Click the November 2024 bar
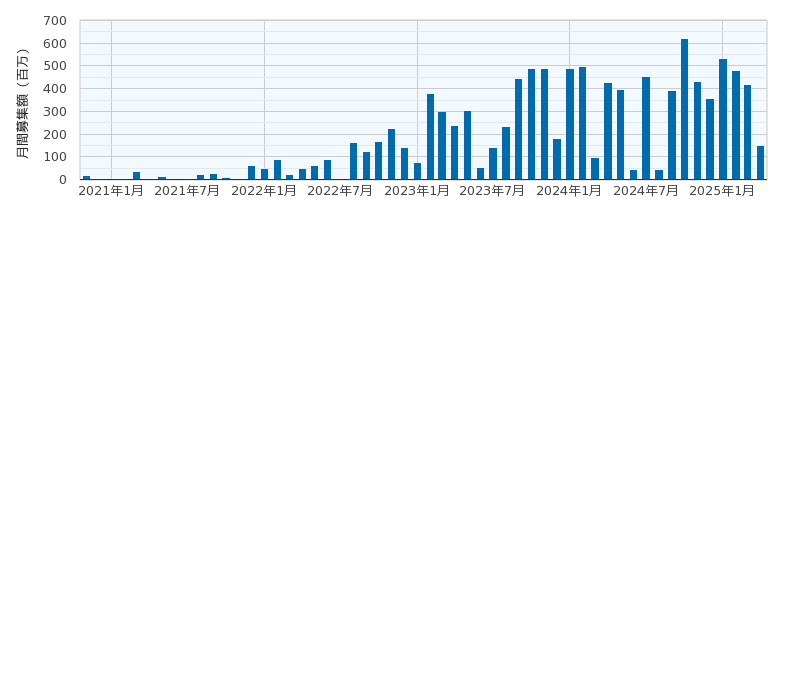 tap(698, 131)
